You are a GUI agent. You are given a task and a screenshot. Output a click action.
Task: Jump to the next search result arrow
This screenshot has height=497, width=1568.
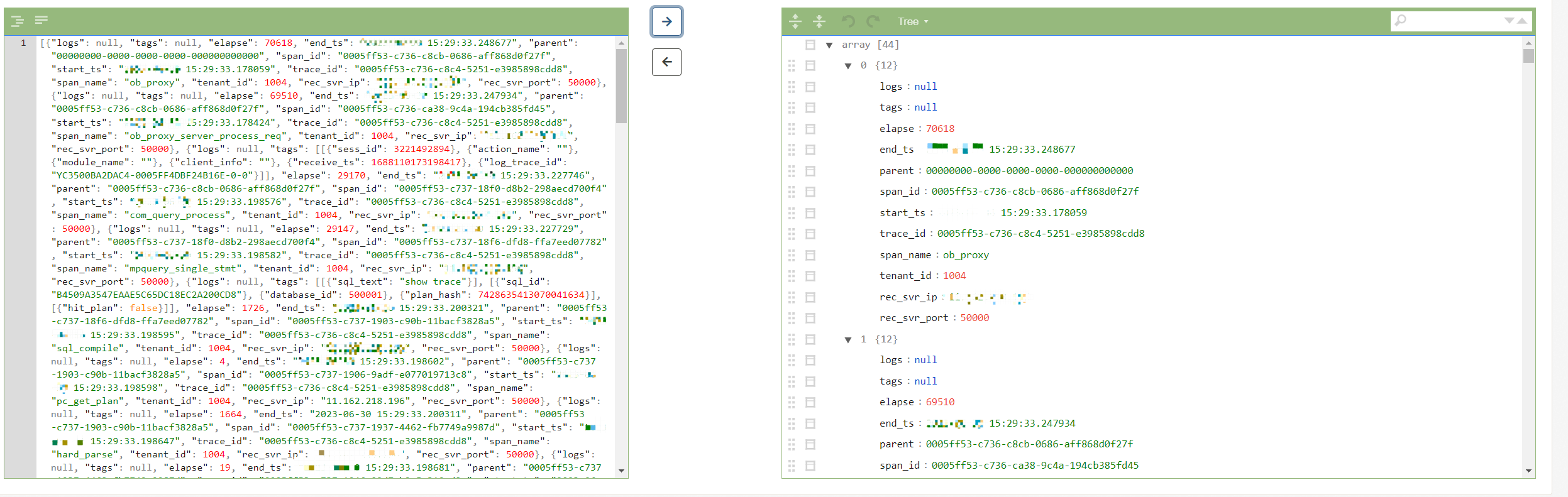coord(1509,21)
